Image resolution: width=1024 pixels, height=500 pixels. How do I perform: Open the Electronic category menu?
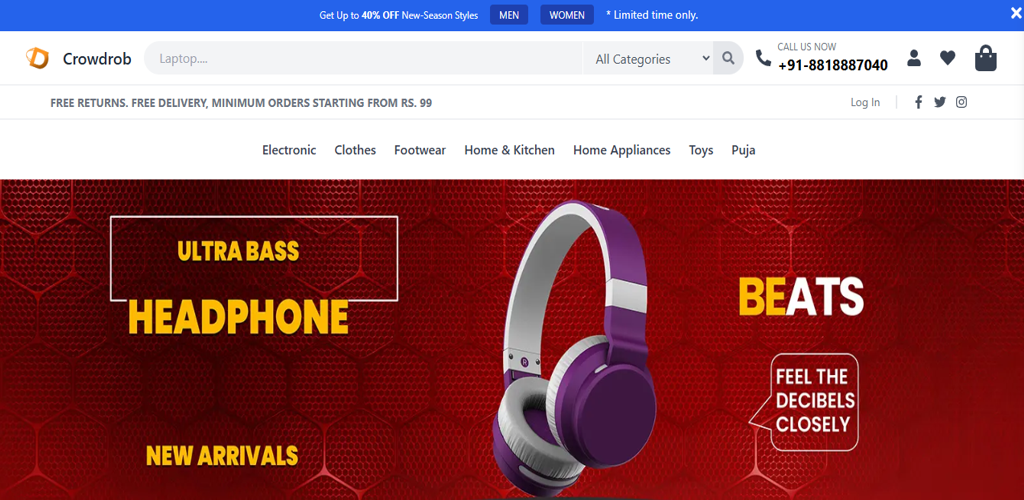[289, 150]
